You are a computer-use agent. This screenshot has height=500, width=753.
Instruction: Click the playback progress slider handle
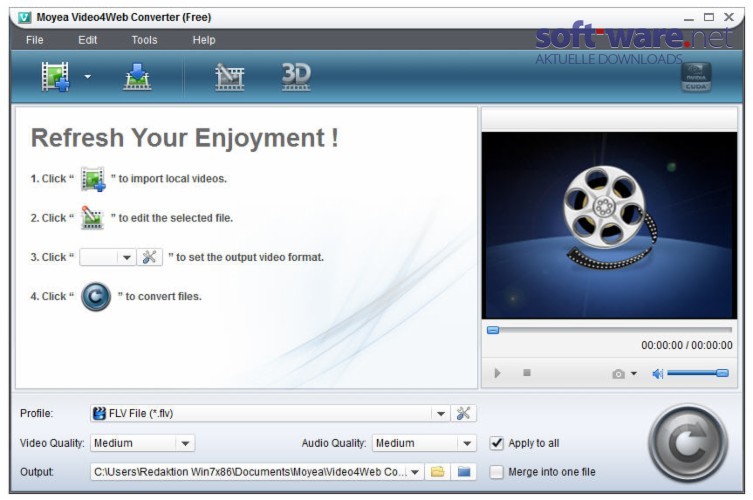point(493,330)
